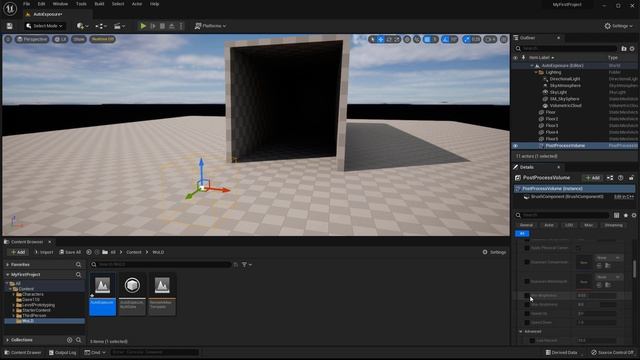Screen dimensions: 640x360
Task: Toggle viewport grid snapping
Action: [427, 39]
